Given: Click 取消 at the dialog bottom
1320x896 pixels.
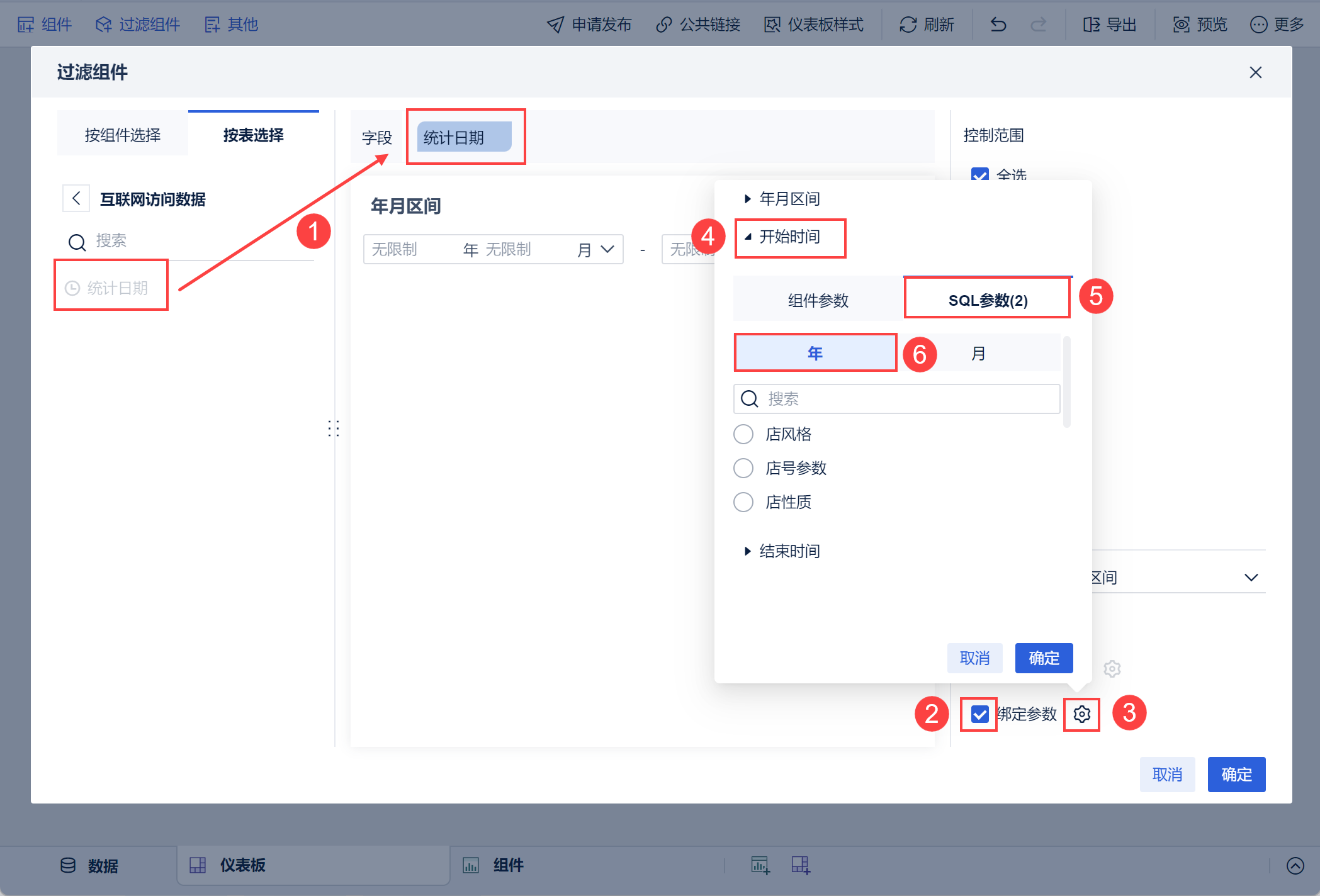Looking at the screenshot, I should 1166,774.
